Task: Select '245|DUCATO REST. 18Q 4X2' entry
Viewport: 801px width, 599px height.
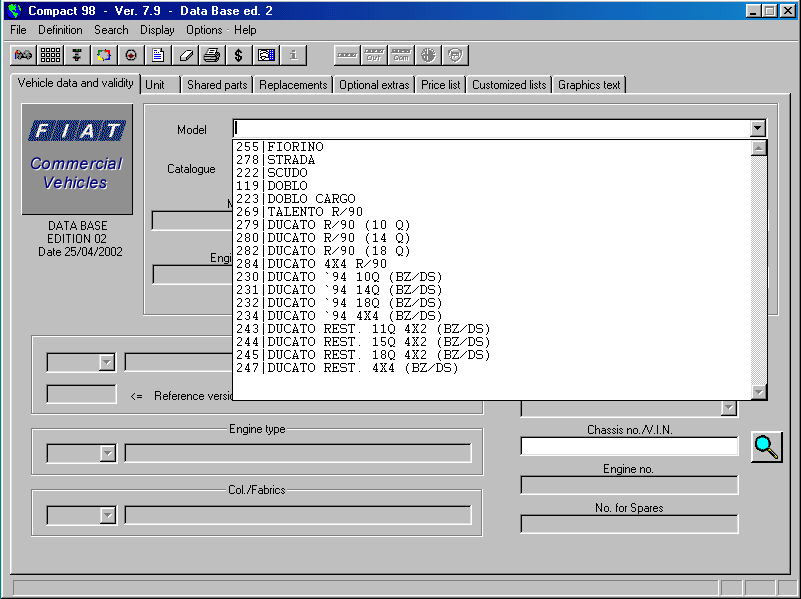Action: (492, 355)
